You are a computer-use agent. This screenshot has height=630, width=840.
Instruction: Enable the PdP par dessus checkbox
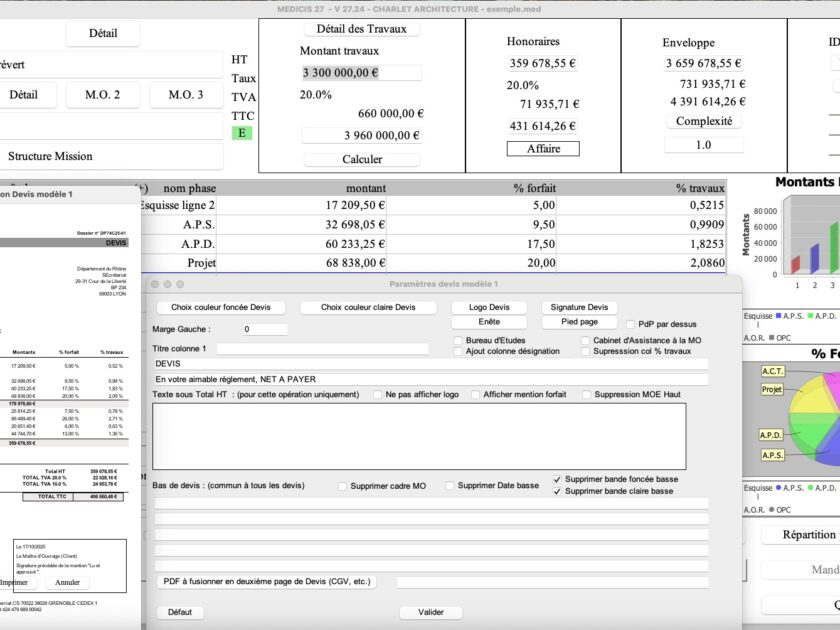click(631, 324)
